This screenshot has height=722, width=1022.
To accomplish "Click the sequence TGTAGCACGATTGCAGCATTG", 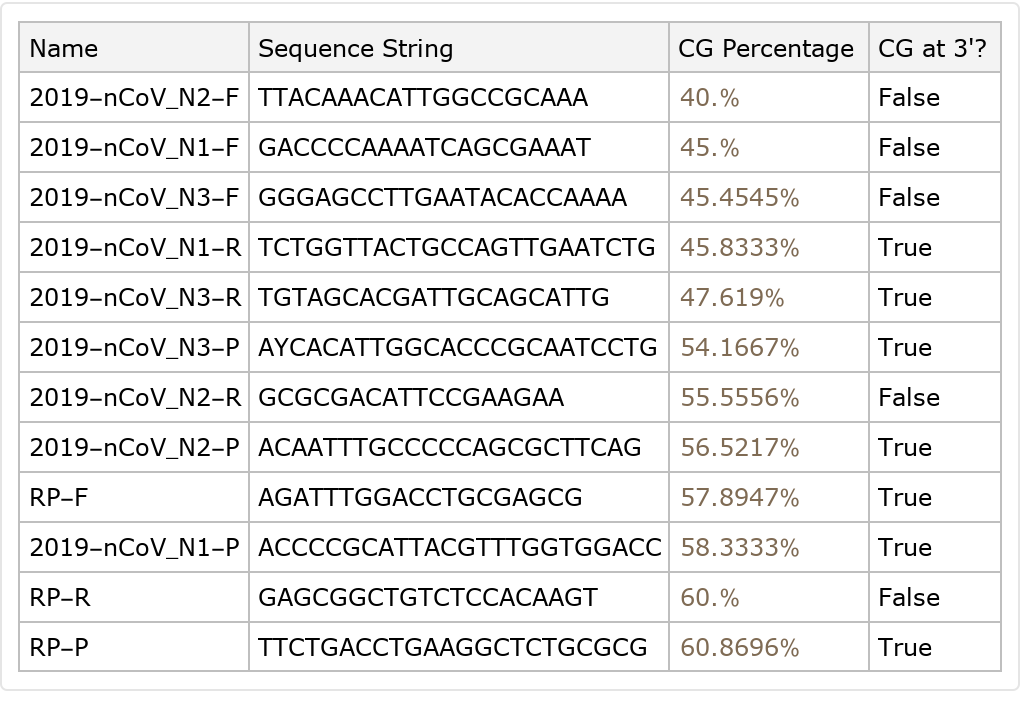I will pos(433,298).
